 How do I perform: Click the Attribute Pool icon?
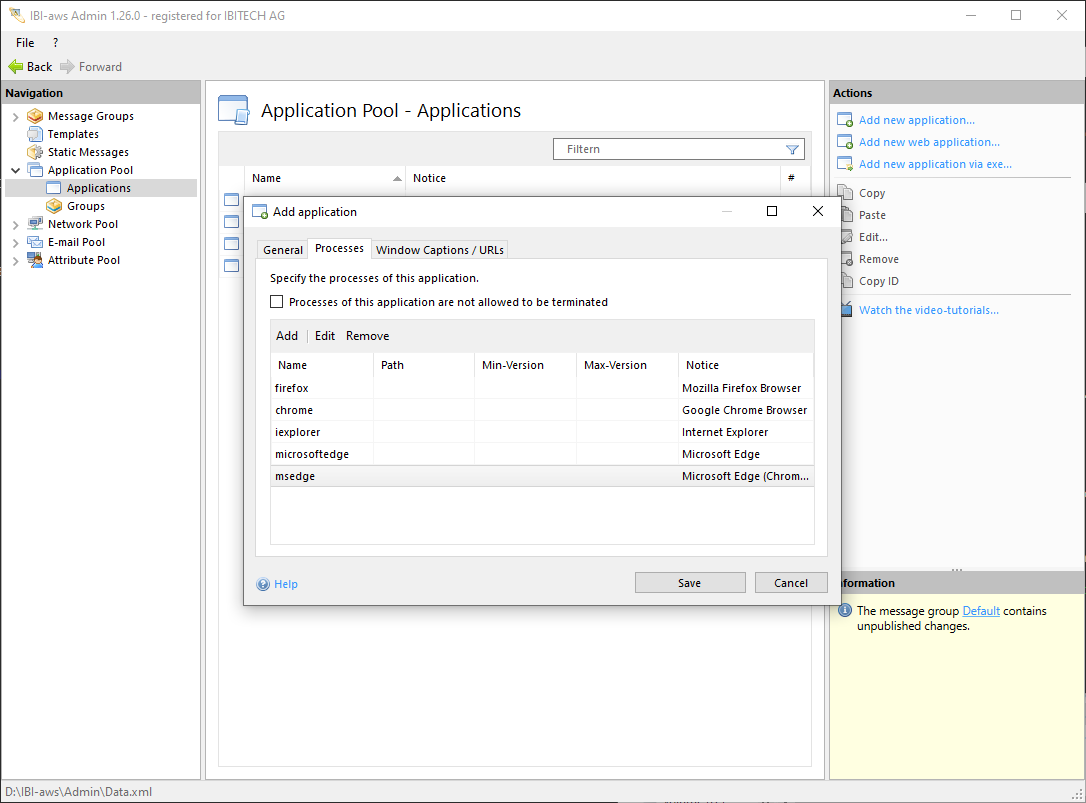(35, 260)
